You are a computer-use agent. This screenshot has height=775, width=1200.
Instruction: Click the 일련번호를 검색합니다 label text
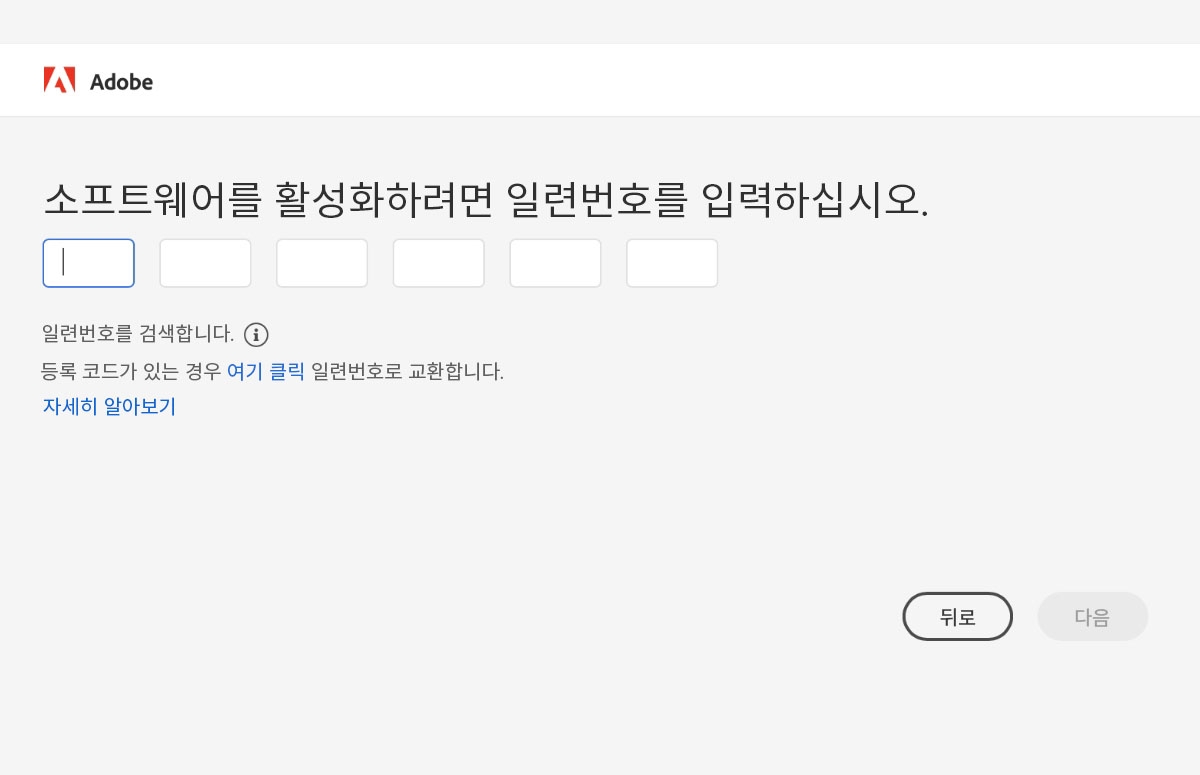pyautogui.click(x=138, y=334)
